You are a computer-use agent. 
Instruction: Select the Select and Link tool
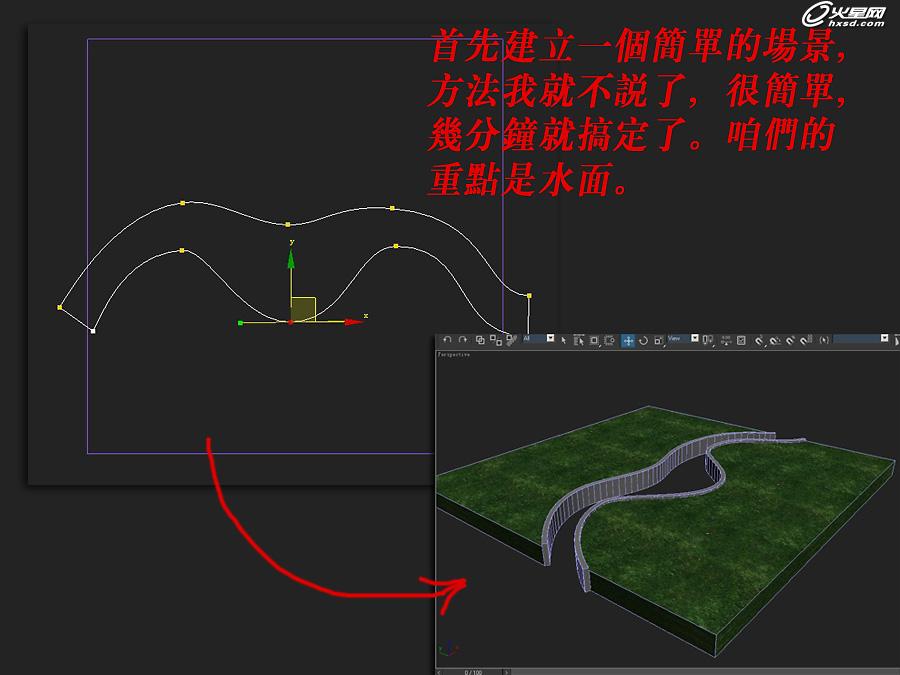(481, 340)
